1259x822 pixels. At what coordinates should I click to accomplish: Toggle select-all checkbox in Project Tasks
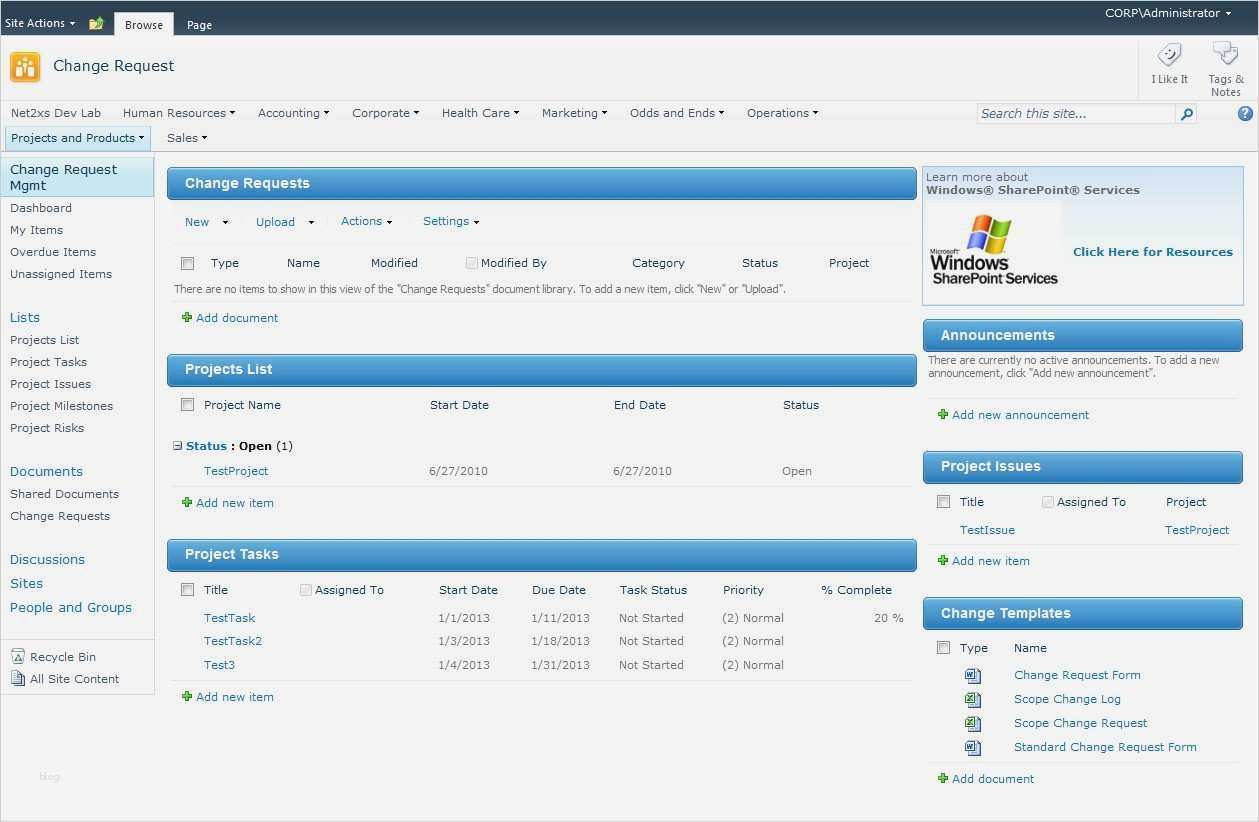click(x=187, y=590)
